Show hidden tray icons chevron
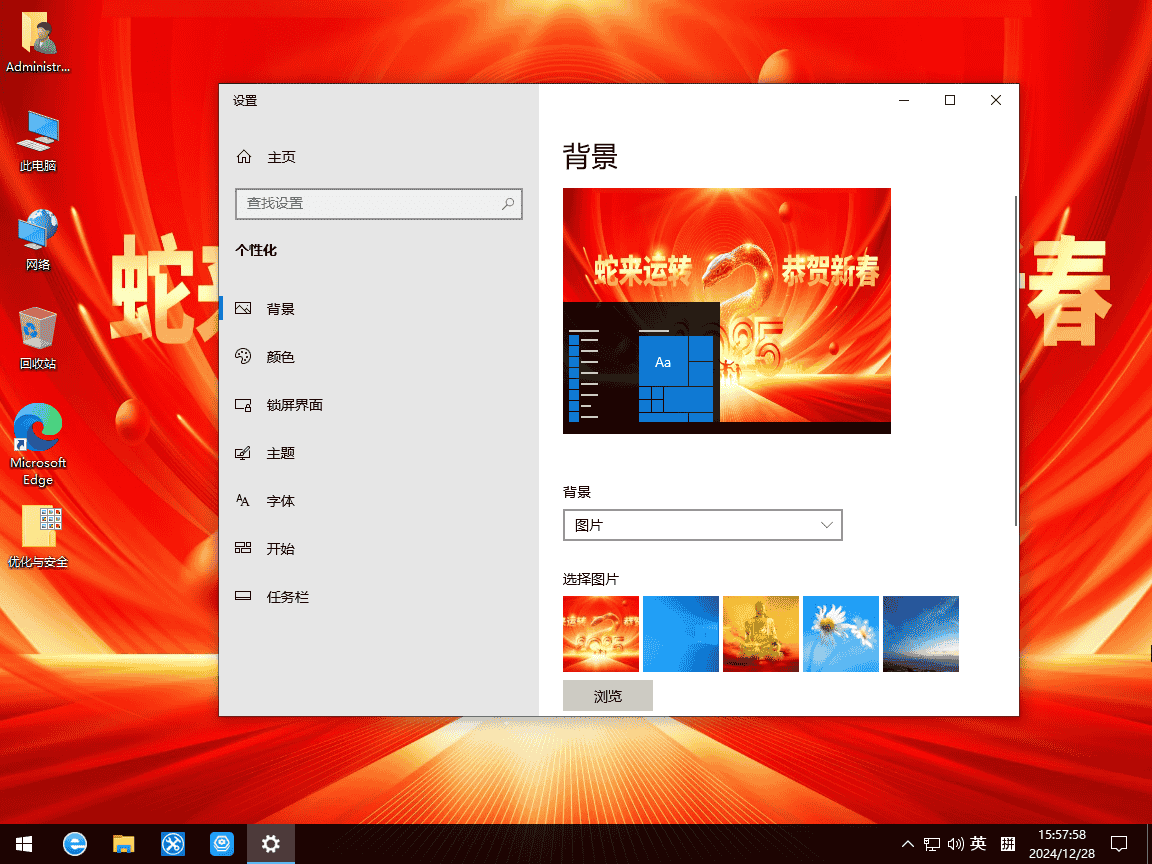The width and height of the screenshot is (1152, 864). point(908,844)
